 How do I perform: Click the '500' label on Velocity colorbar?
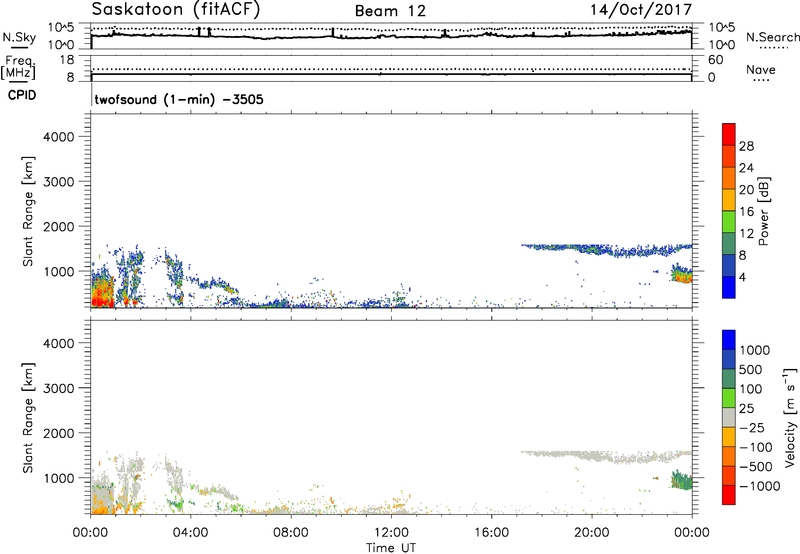tap(751, 369)
